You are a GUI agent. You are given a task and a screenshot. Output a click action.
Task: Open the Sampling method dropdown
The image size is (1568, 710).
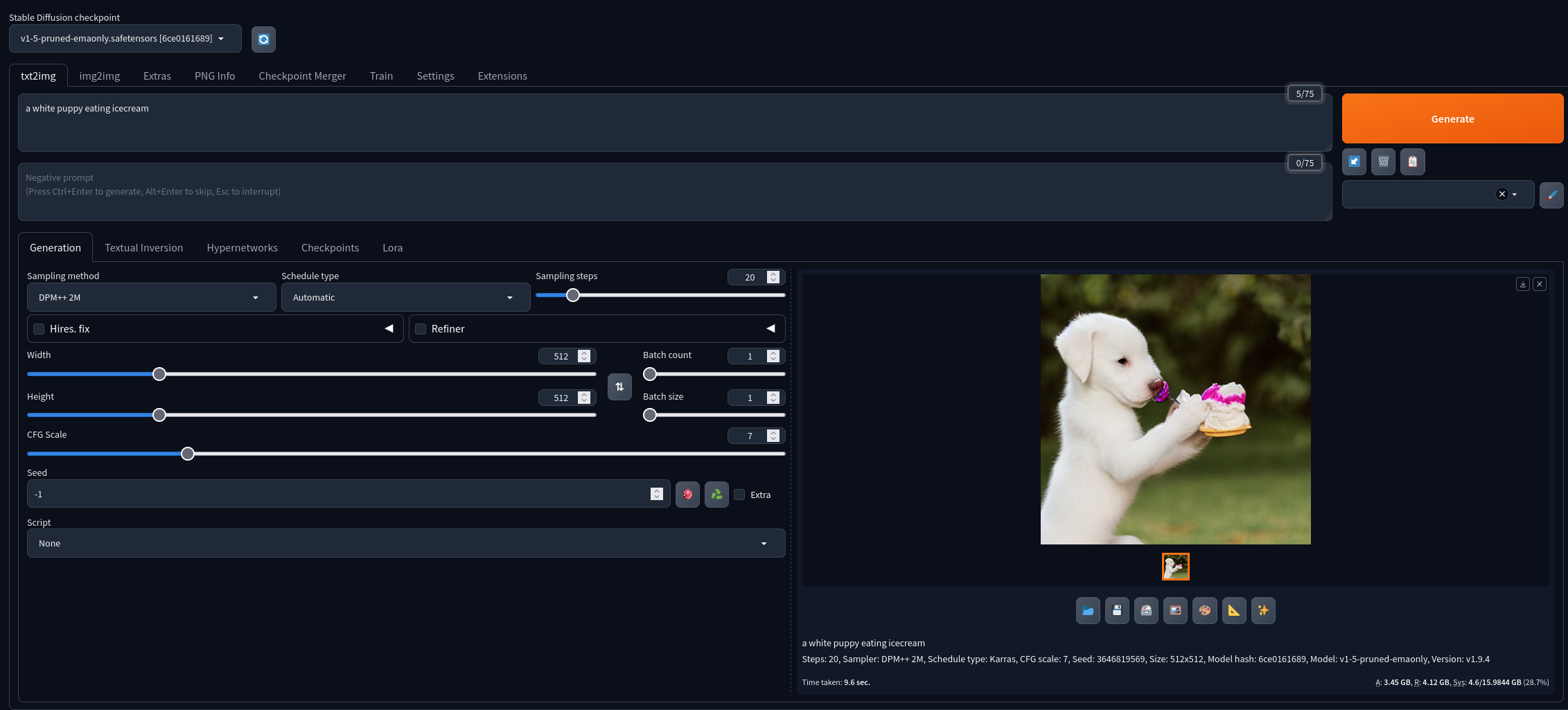[x=151, y=297]
